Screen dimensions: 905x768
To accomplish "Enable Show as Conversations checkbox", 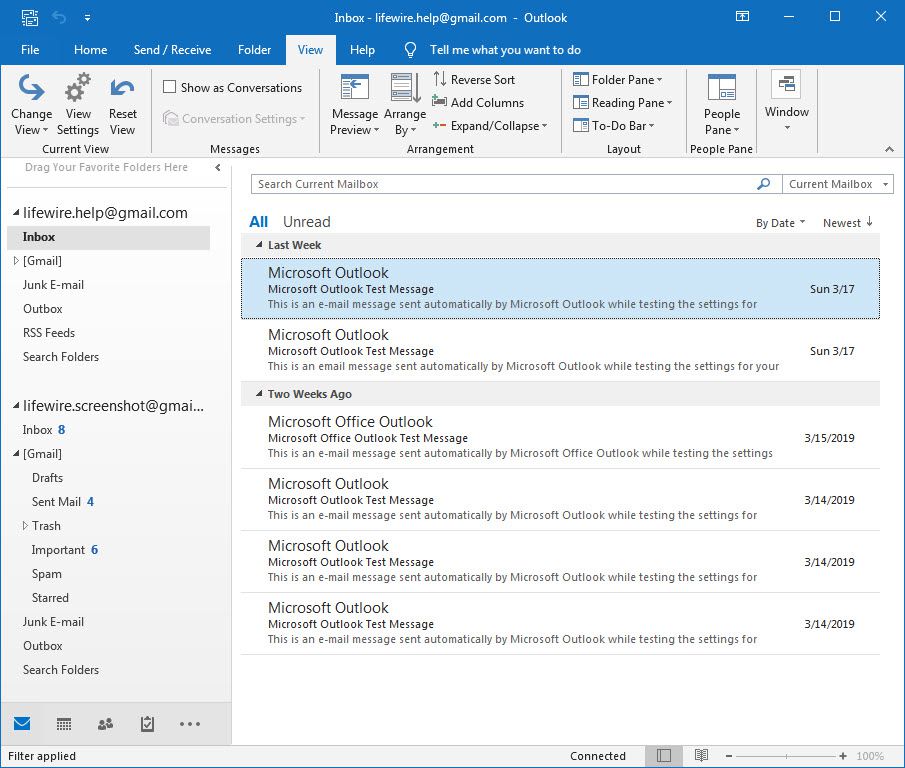I will click(x=169, y=87).
